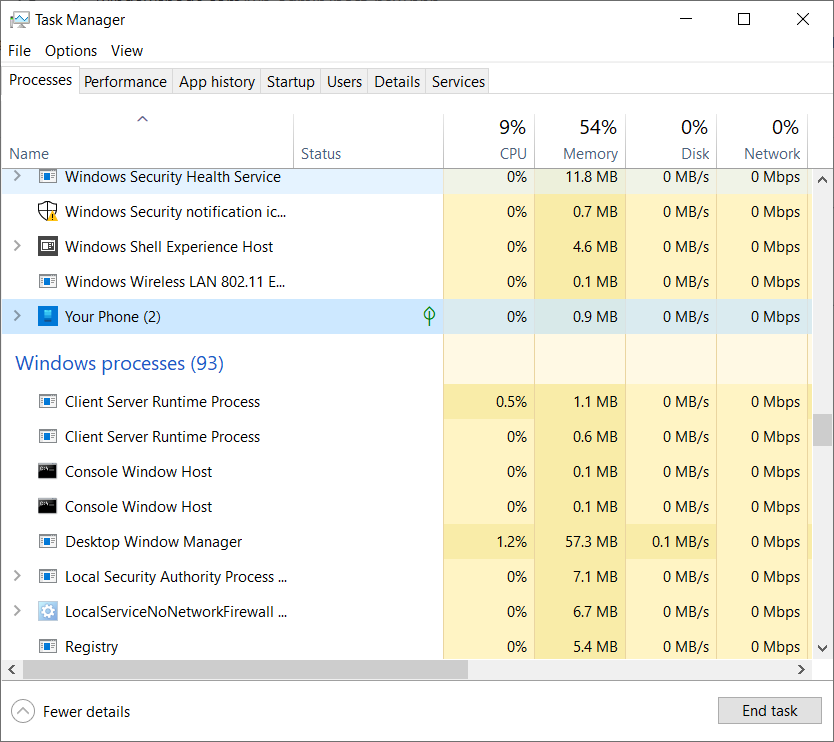Click the Your Phone app icon
The image size is (834, 742).
(x=48, y=316)
